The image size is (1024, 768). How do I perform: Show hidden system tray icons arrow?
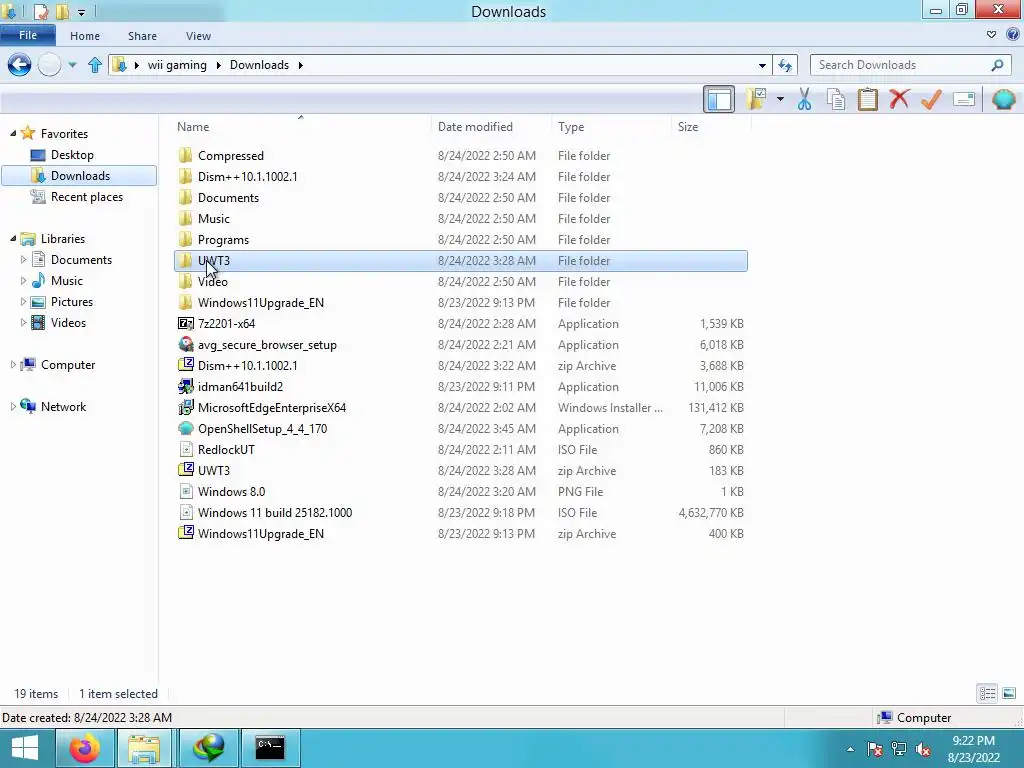pyautogui.click(x=850, y=749)
